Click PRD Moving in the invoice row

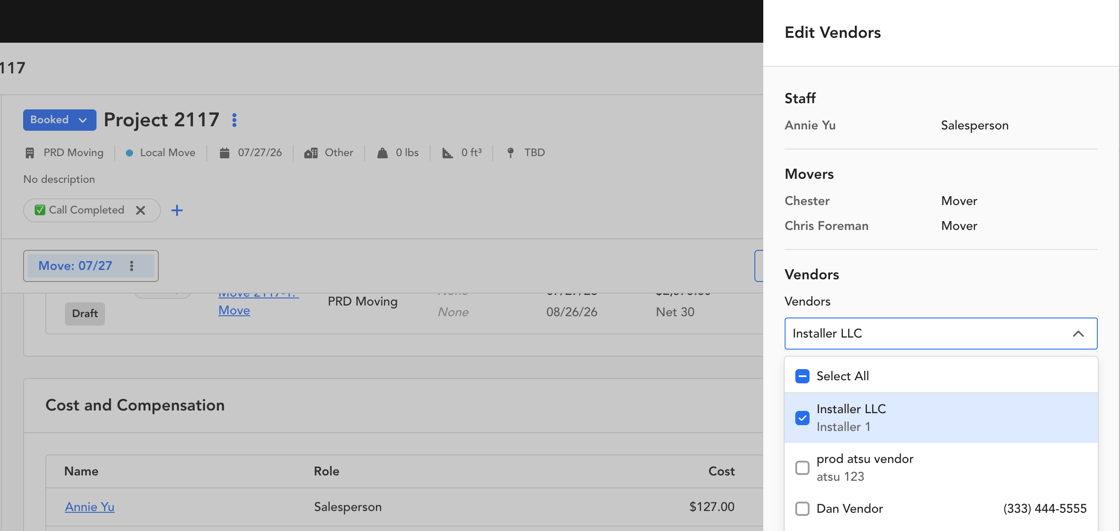pyautogui.click(x=362, y=302)
